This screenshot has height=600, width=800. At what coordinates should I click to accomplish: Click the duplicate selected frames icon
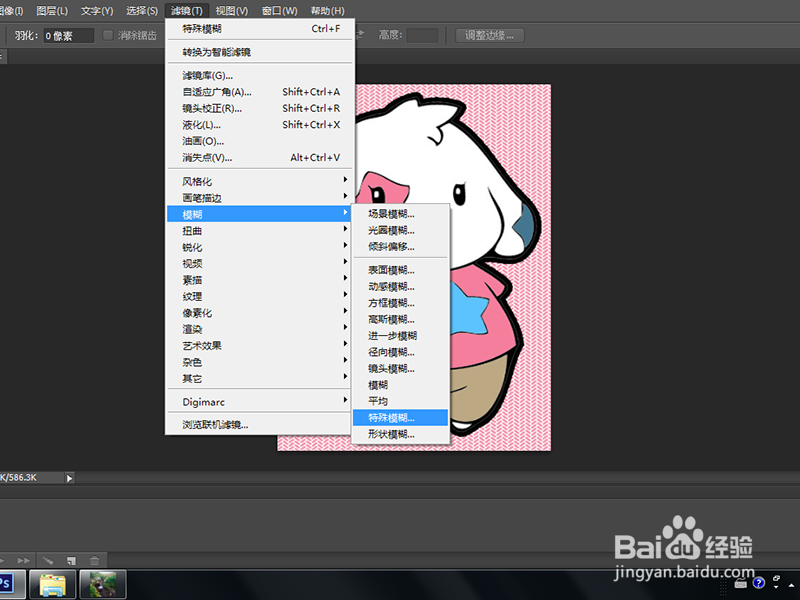pyautogui.click(x=71, y=560)
